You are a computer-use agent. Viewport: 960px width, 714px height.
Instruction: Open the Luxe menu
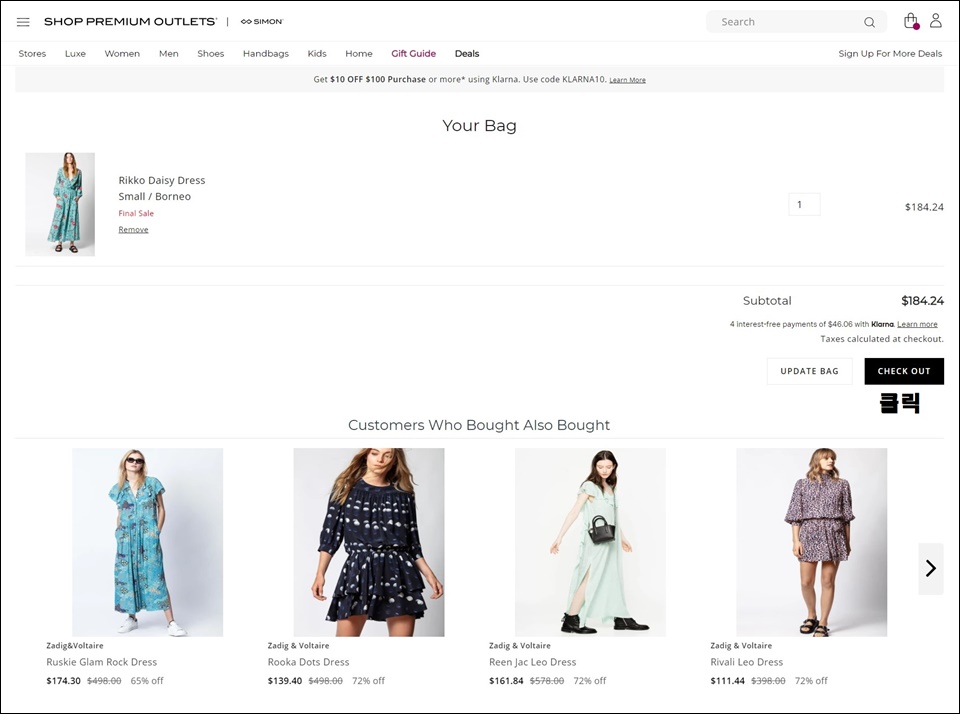tap(75, 54)
